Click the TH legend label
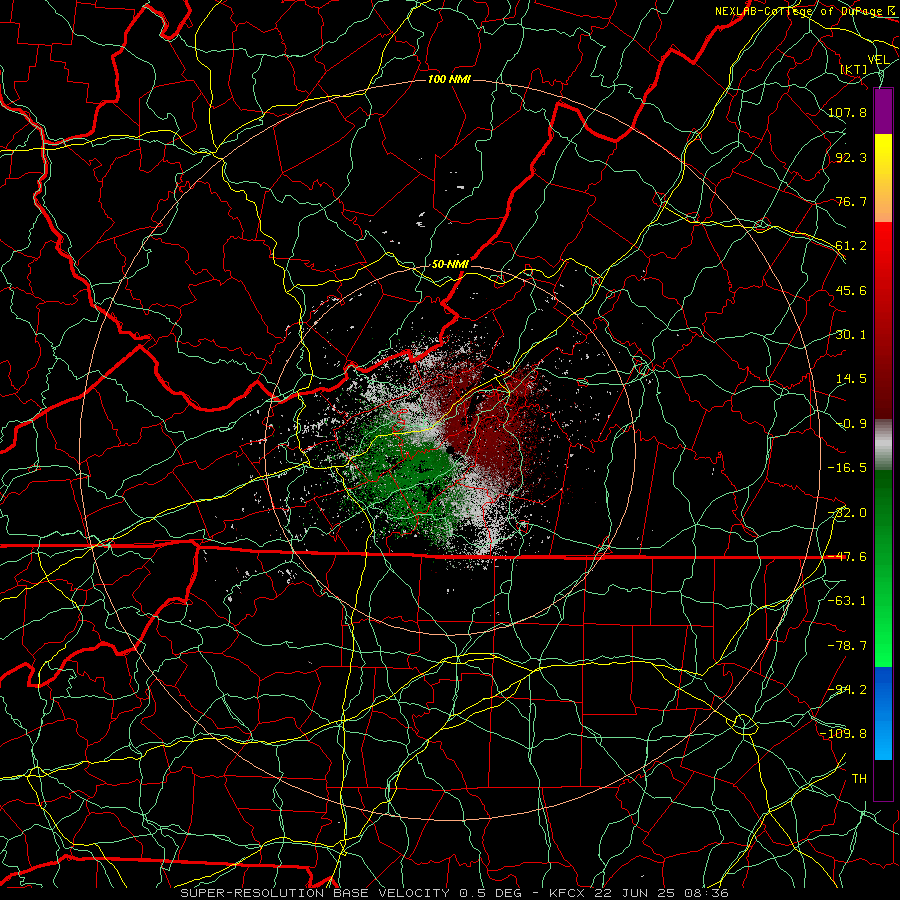 point(859,779)
